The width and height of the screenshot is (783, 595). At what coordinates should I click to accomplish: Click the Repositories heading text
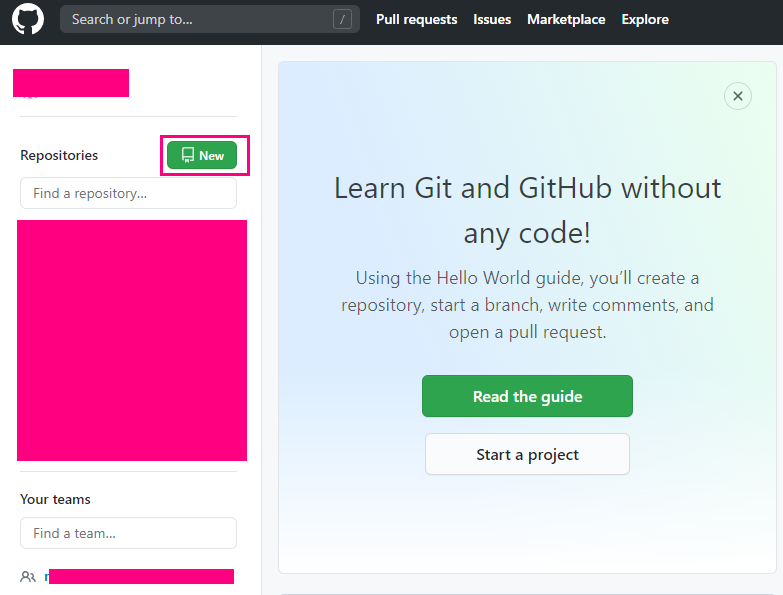pos(59,155)
